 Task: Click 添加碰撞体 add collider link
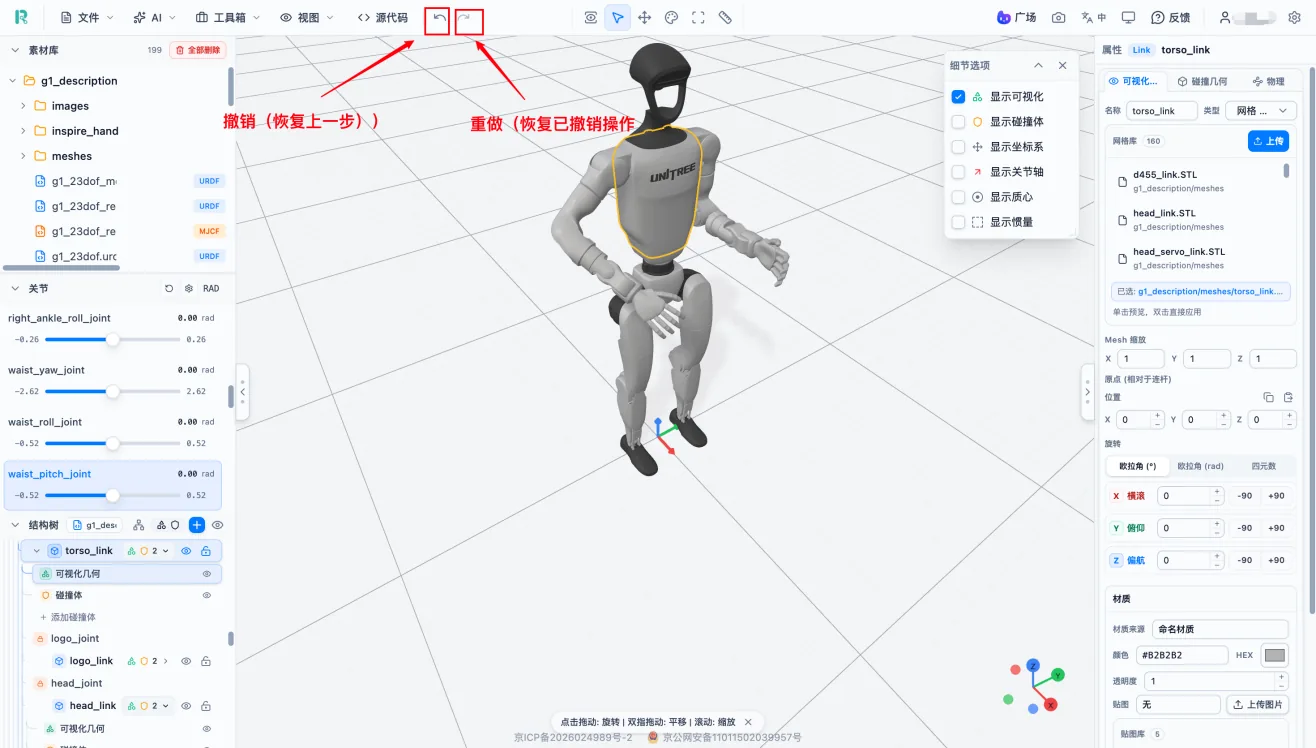[x=68, y=618]
